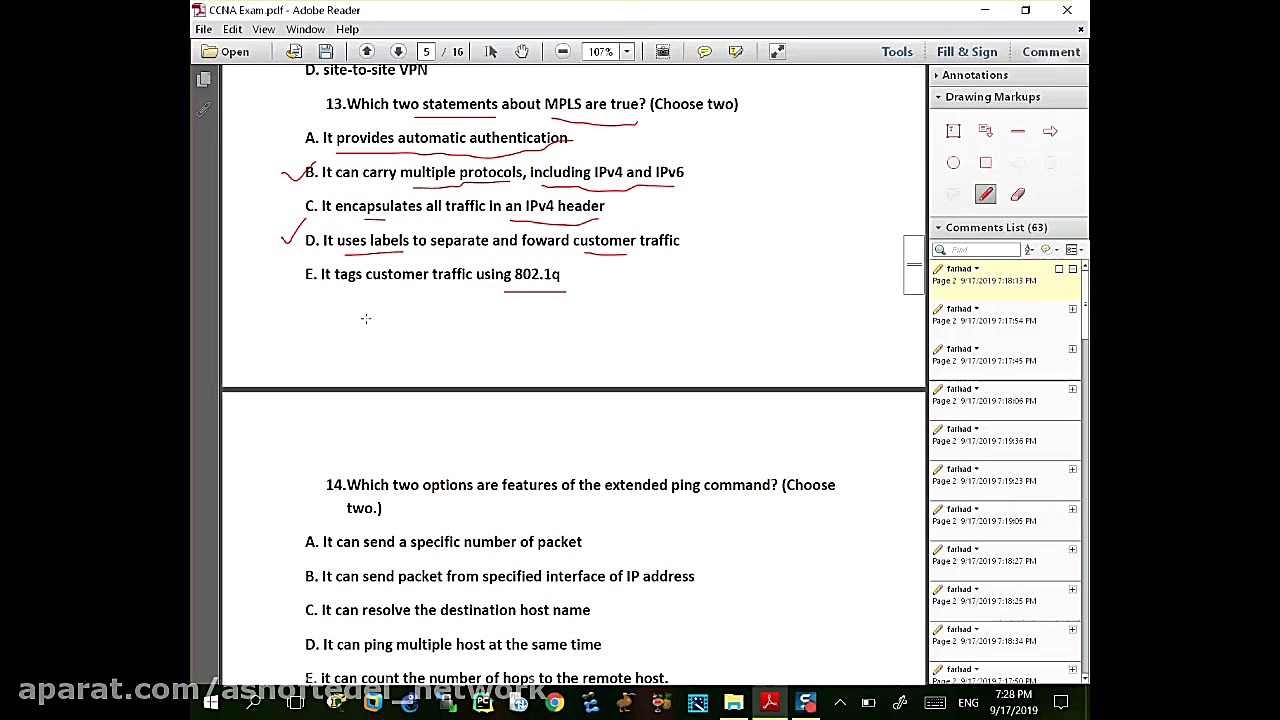Open the comments options menu dropdown
1280x720 pixels.
tap(1073, 250)
